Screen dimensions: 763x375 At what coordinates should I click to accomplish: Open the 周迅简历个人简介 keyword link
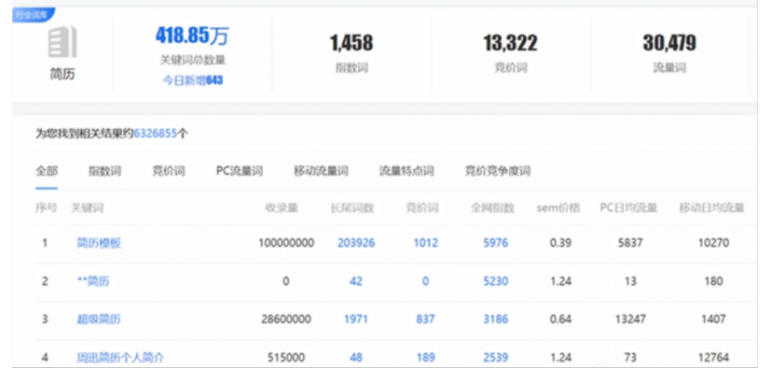121,358
